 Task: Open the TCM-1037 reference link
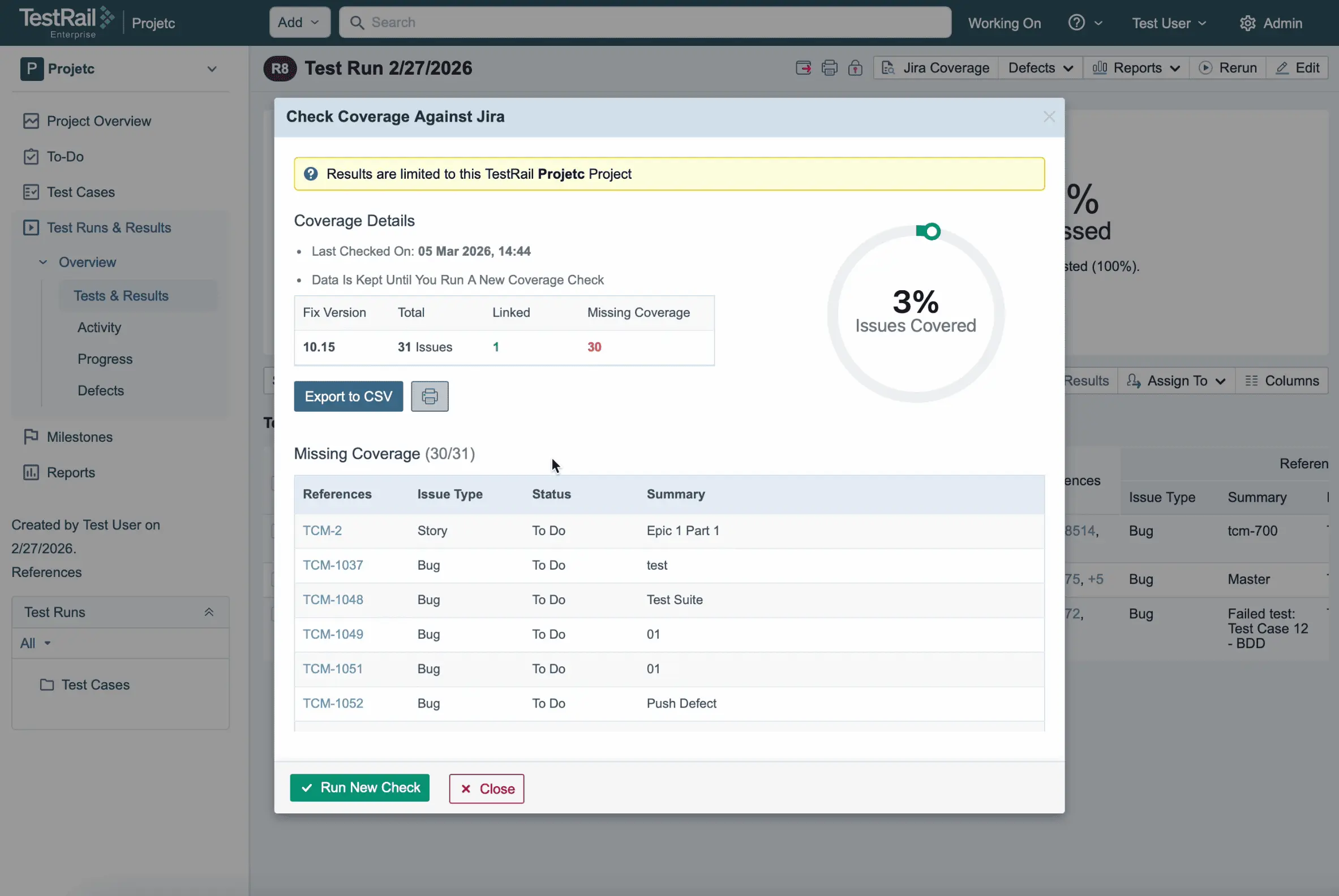point(333,565)
